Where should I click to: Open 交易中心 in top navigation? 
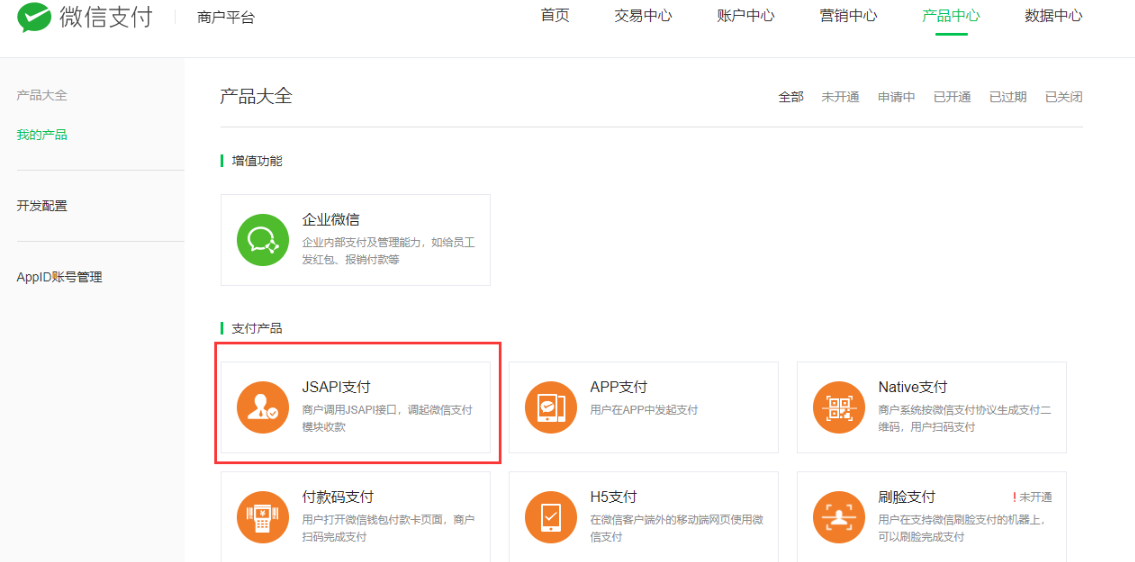[x=643, y=16]
